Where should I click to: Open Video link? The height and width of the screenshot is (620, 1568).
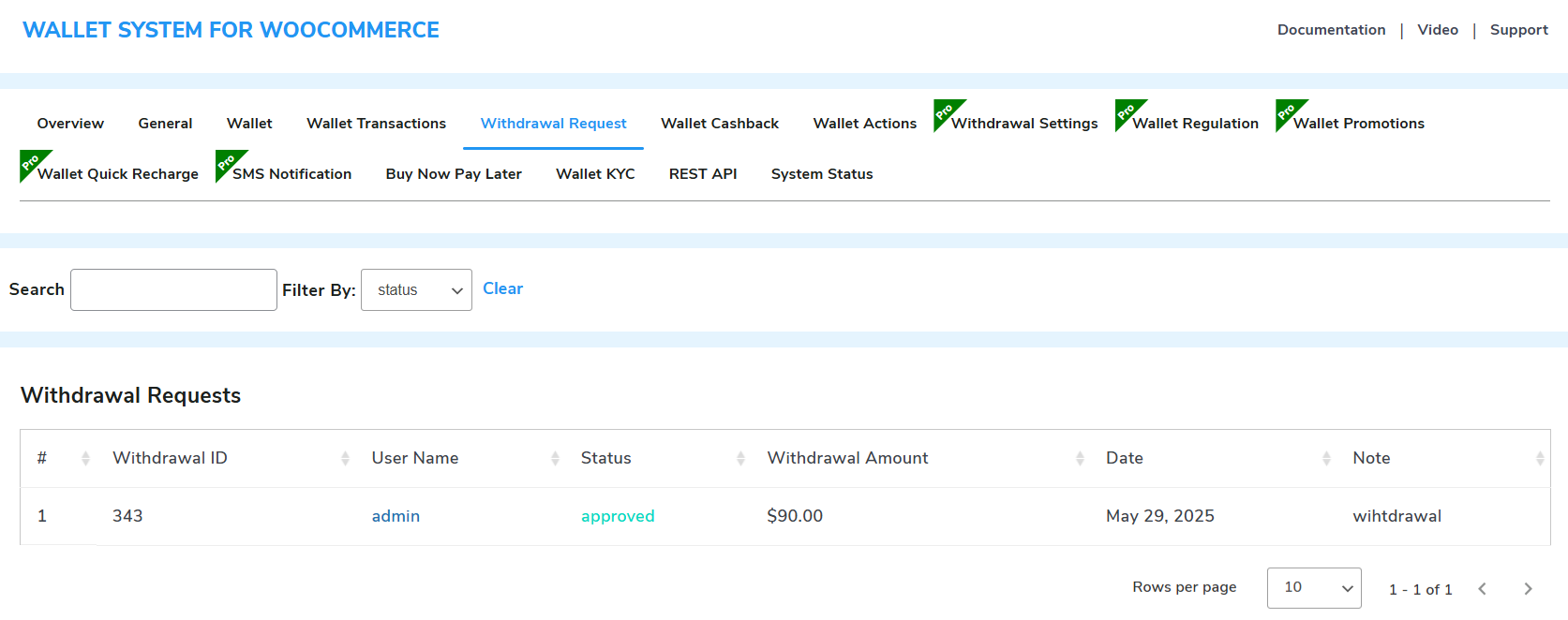coord(1438,30)
